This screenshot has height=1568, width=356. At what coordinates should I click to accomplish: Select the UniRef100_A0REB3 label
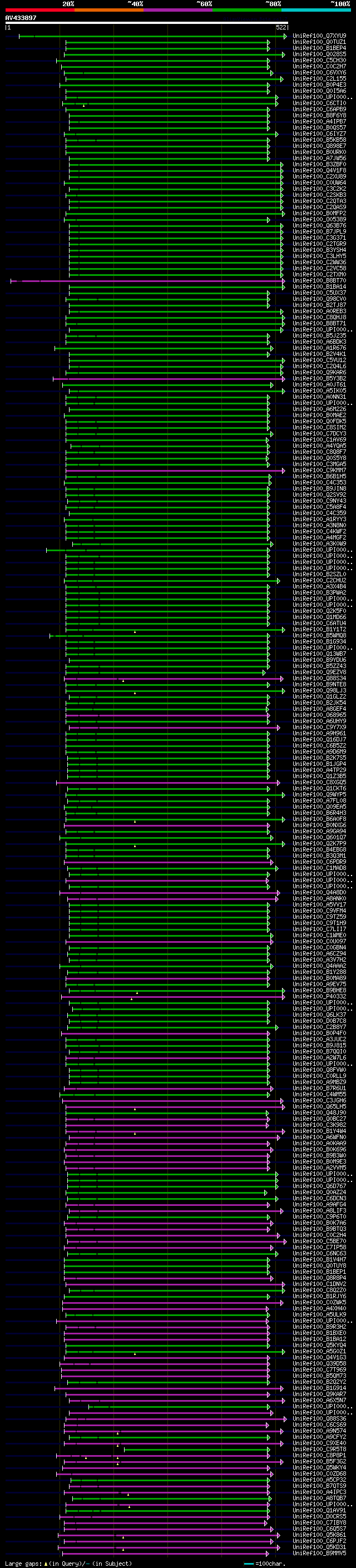tap(319, 311)
